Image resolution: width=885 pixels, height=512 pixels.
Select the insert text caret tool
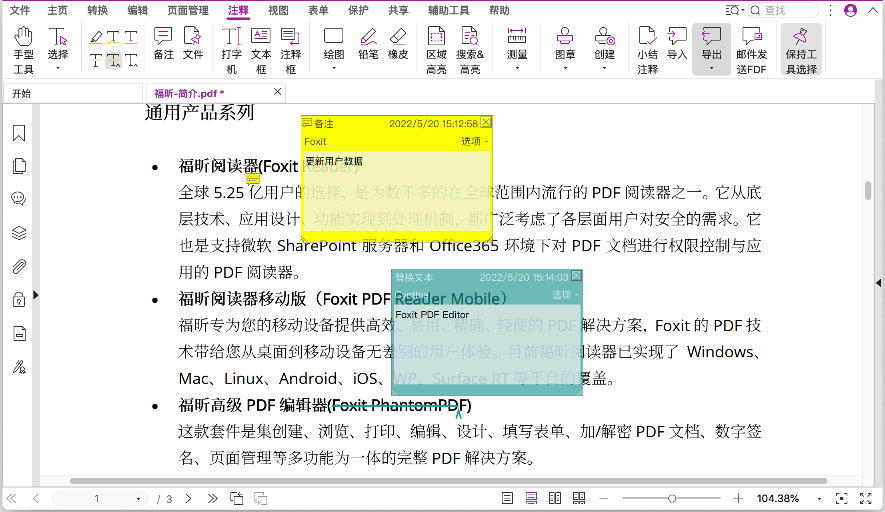(131, 60)
